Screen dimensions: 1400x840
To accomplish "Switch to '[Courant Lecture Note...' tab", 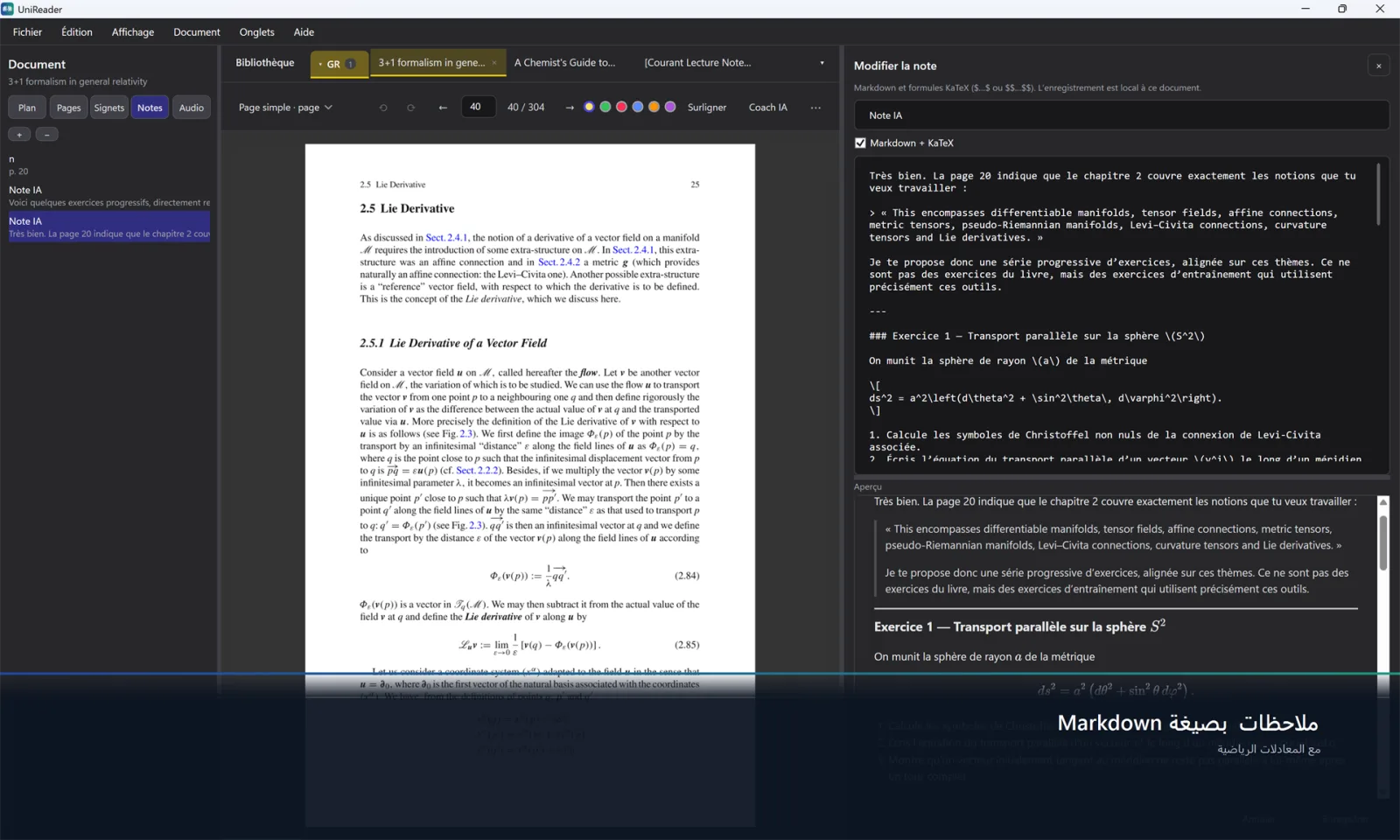I will click(697, 63).
